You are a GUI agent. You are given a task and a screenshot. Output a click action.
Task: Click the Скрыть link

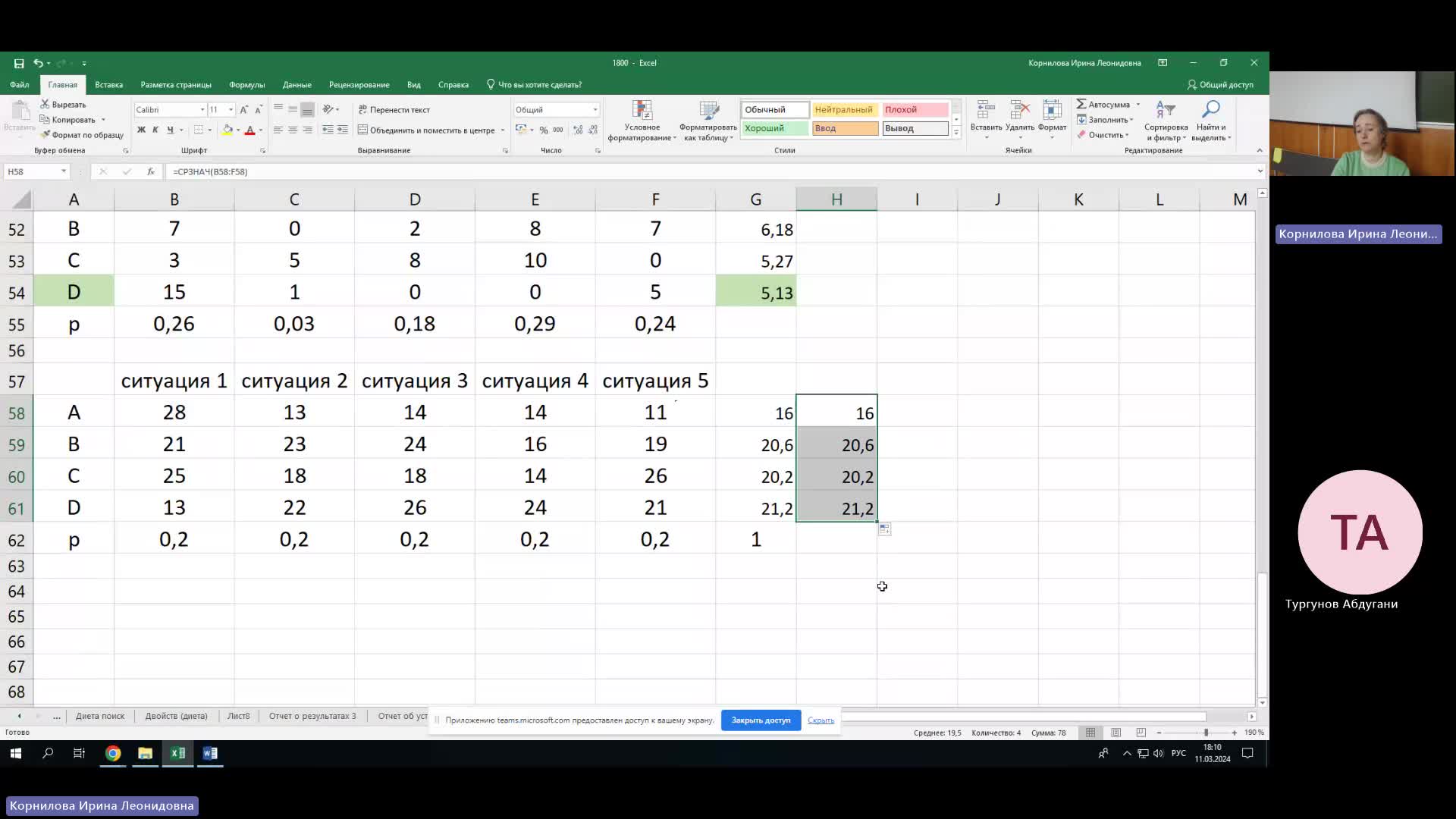click(821, 720)
